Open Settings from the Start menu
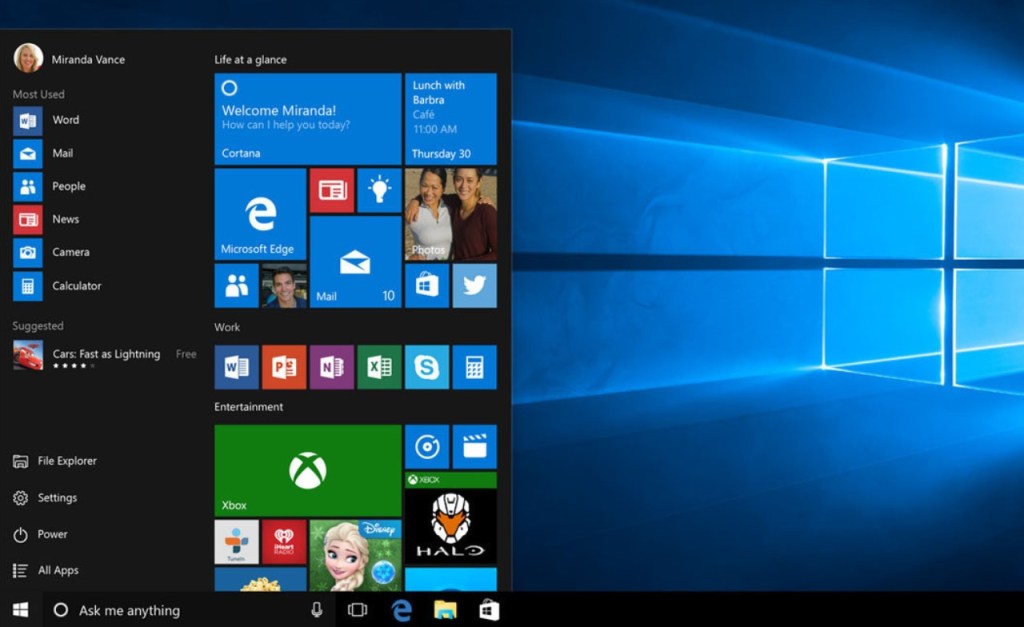Screen dimensions: 1024x627 pos(57,498)
